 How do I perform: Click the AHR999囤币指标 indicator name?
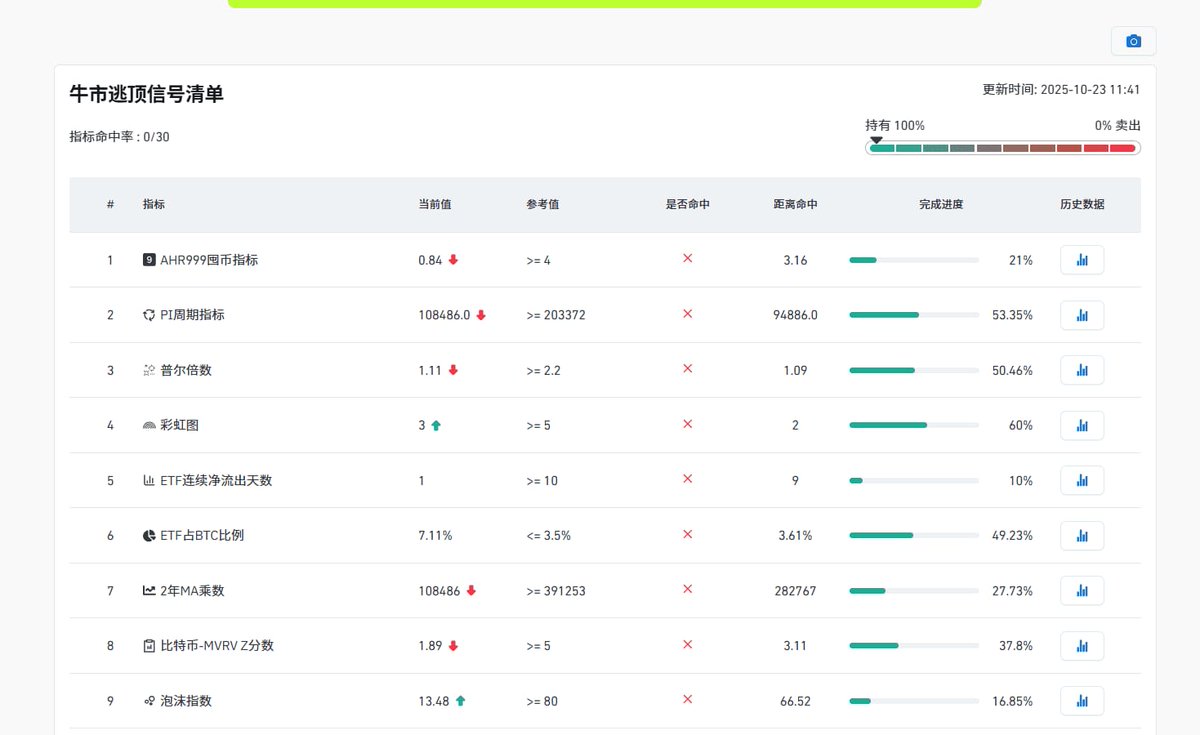(x=209, y=260)
